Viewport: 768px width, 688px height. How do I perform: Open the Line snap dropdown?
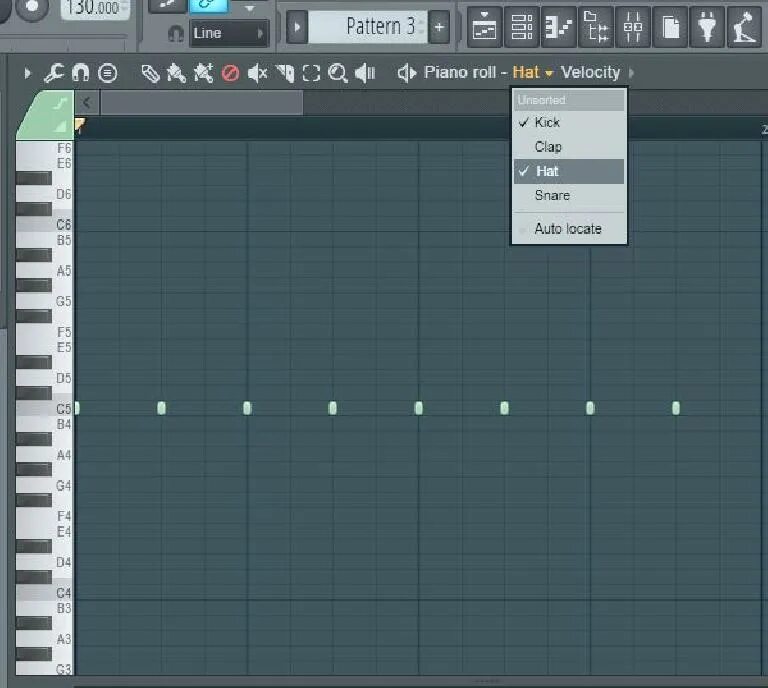pos(228,33)
